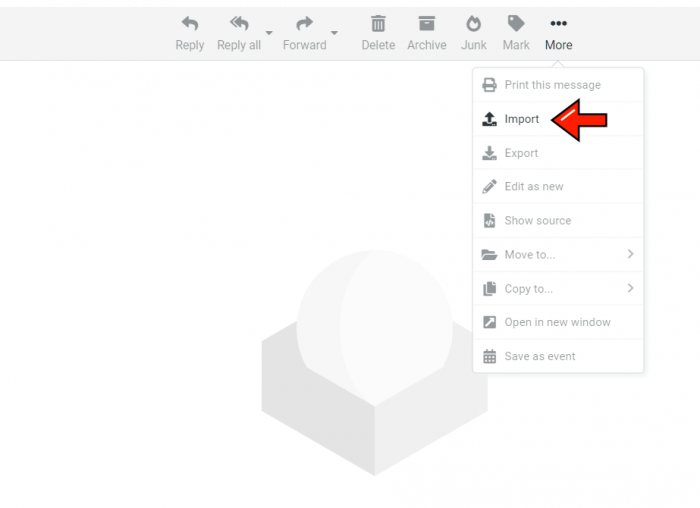Open the Forward options dropdown arrow
Screen dimensions: 700x508
pyautogui.click(x=334, y=33)
